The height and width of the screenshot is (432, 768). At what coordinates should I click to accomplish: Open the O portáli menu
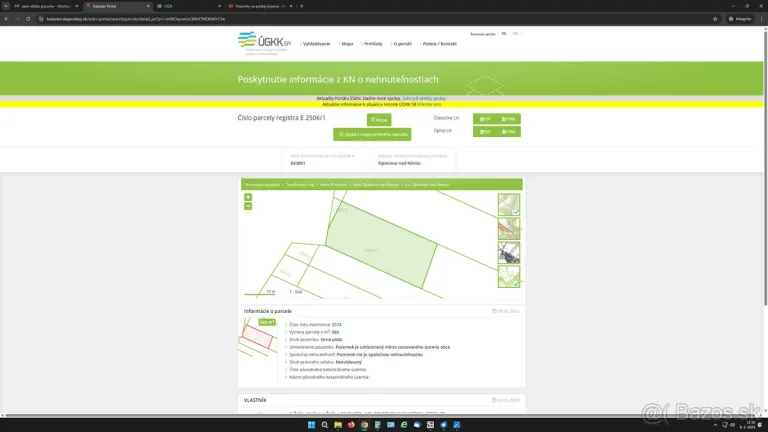402,44
